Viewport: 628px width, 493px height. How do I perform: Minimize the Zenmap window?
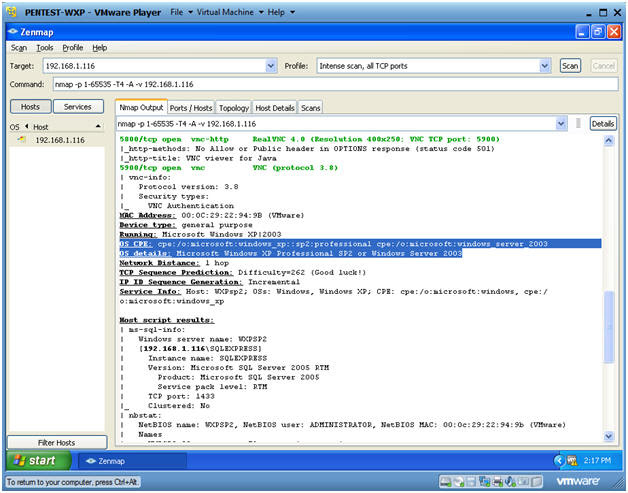click(583, 32)
